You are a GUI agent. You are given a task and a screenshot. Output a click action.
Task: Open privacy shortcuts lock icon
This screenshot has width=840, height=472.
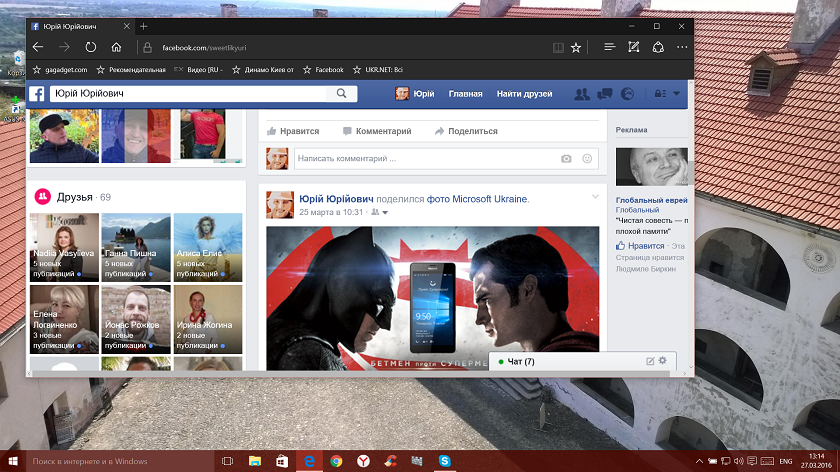coord(660,94)
